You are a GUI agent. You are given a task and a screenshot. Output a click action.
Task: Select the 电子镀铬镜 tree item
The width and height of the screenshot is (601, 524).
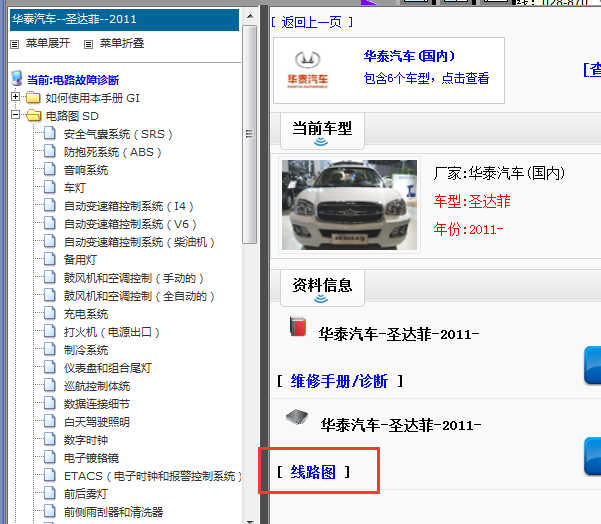[92, 458]
